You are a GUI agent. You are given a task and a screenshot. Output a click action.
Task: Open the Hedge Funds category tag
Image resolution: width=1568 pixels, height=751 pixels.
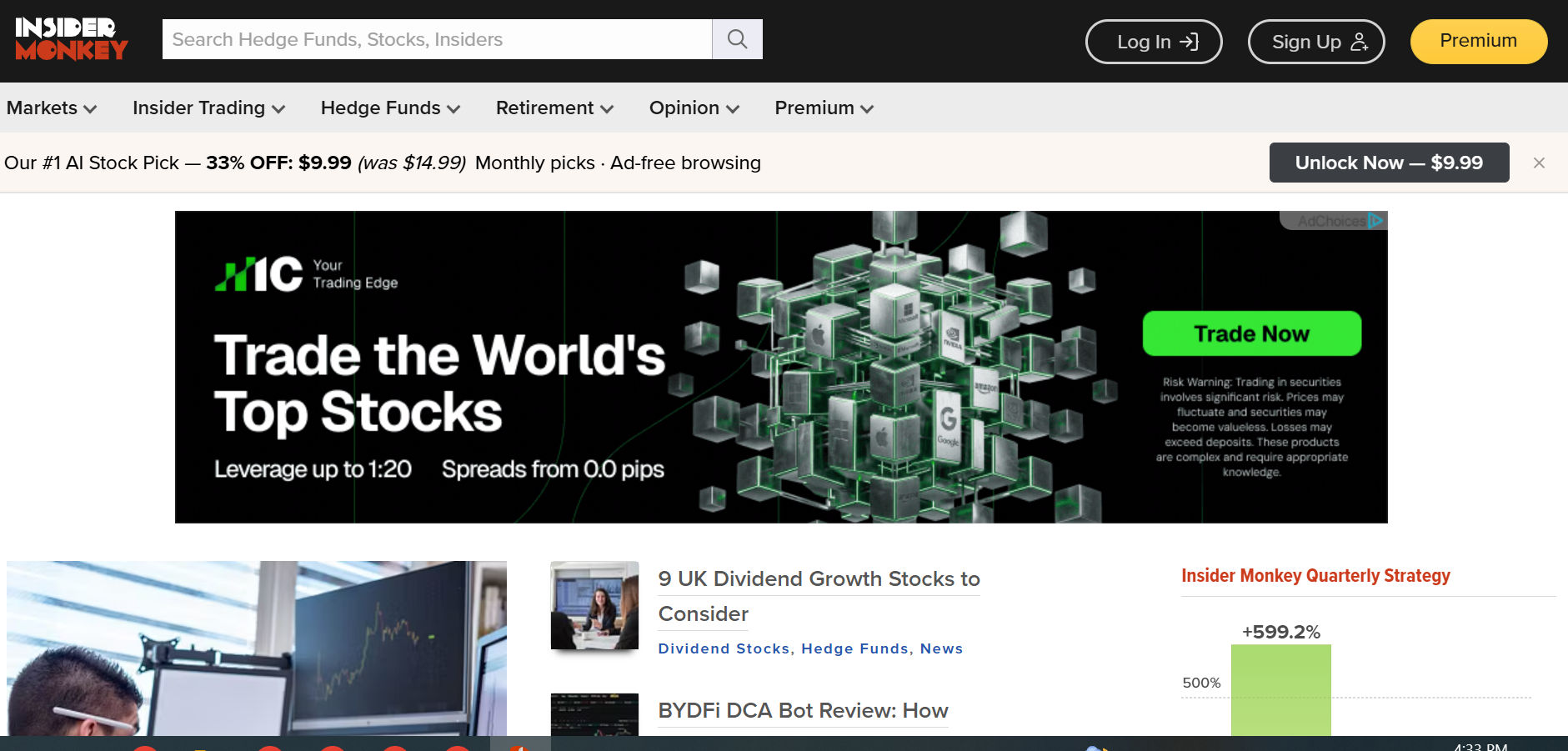click(x=854, y=648)
